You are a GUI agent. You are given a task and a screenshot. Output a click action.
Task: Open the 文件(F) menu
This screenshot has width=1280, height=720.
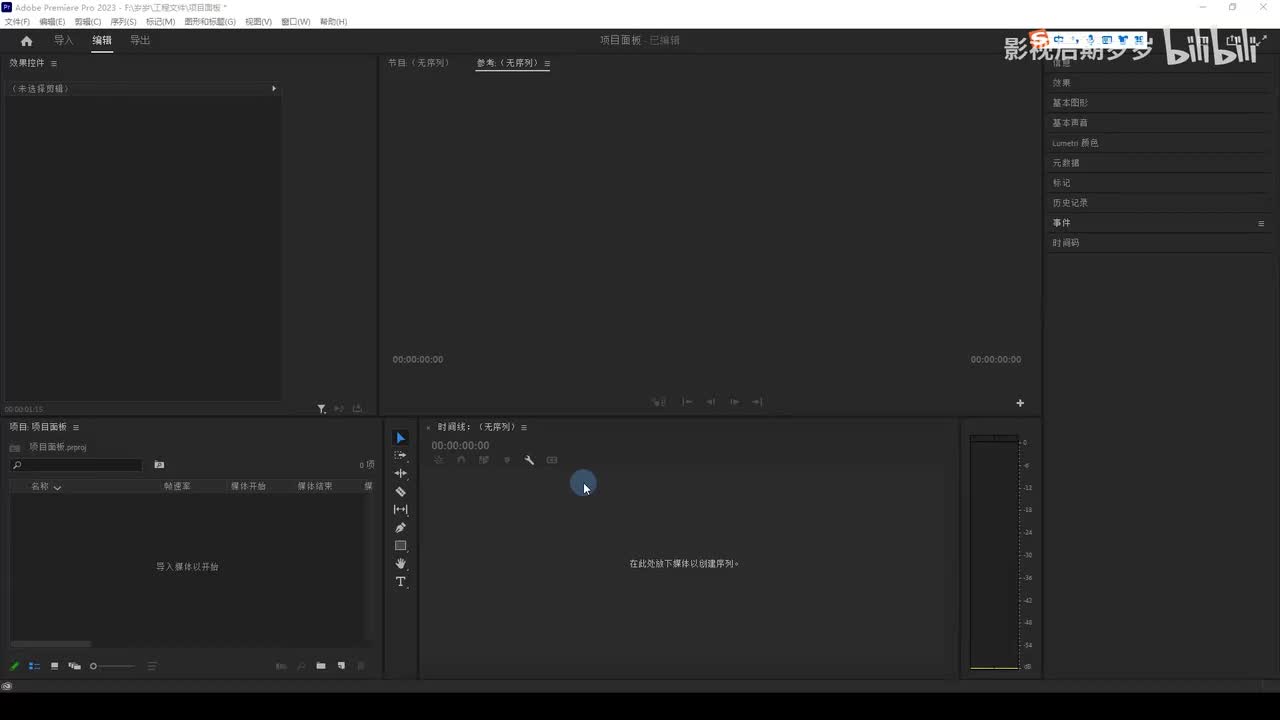point(17,21)
